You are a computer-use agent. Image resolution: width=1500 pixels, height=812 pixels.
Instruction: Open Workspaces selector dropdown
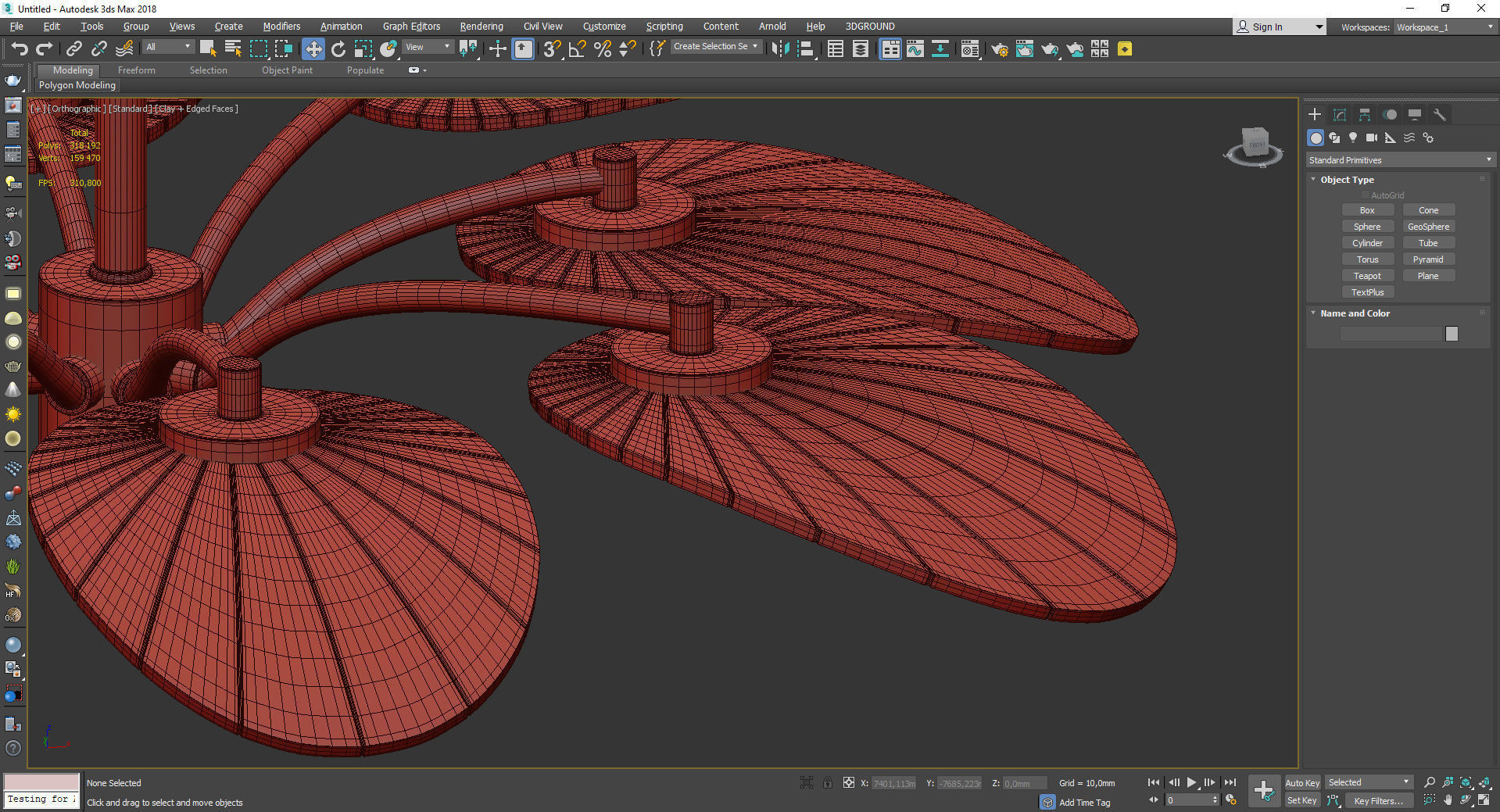pos(1445,27)
